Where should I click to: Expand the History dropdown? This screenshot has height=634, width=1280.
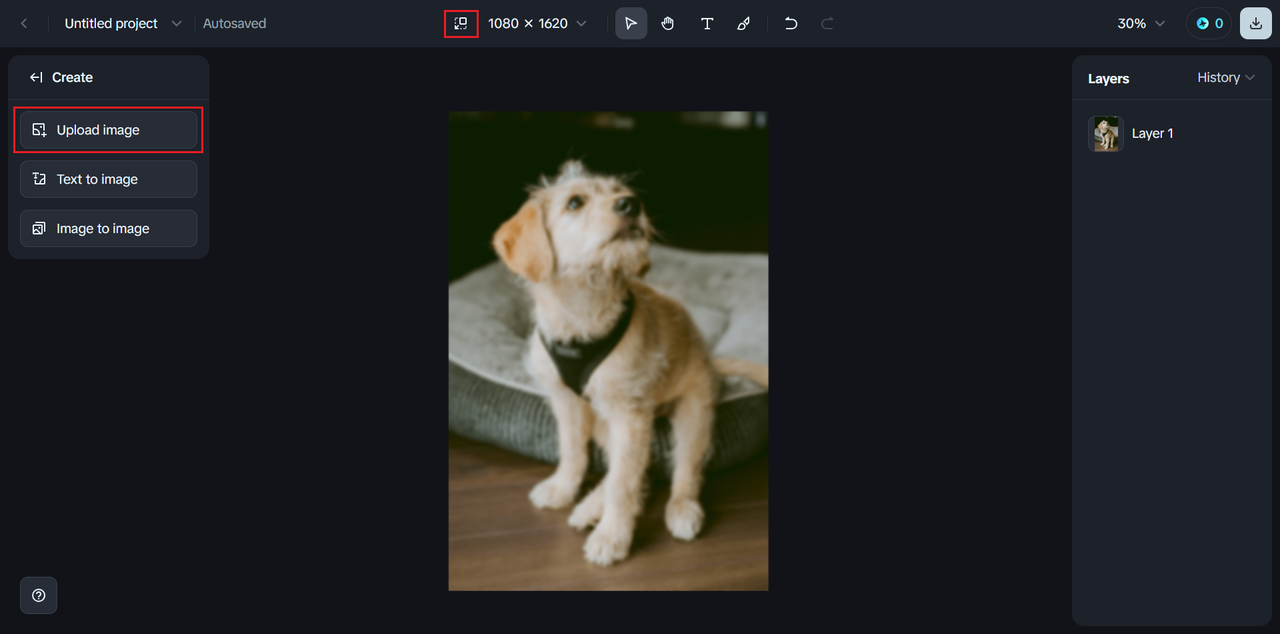[1226, 77]
